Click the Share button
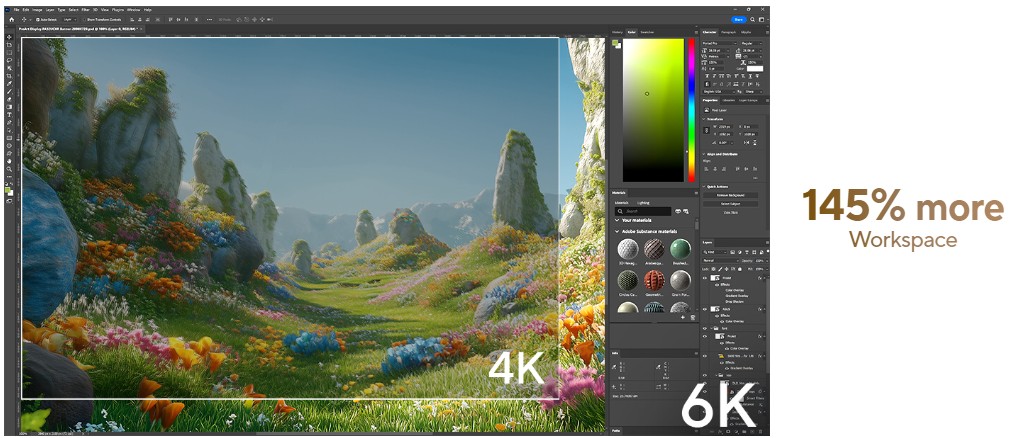 738,19
